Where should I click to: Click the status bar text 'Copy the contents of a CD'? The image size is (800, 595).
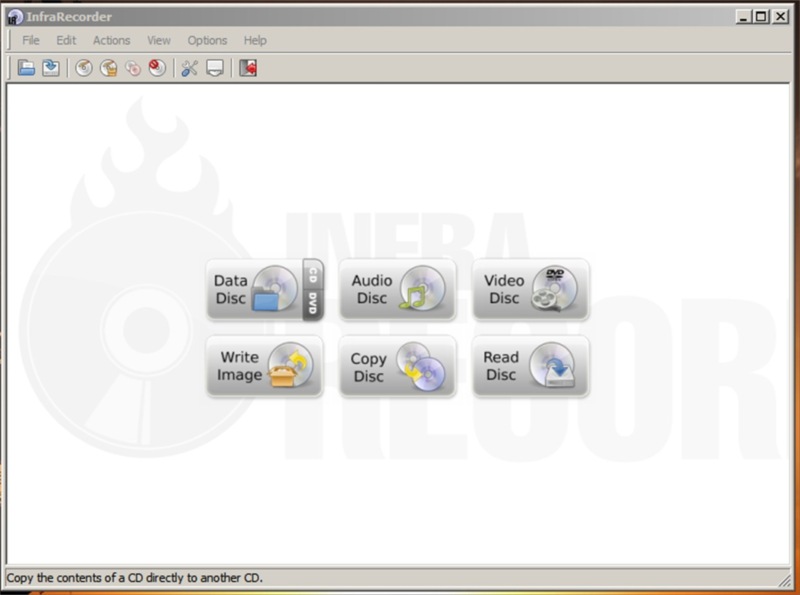pyautogui.click(x=135, y=578)
